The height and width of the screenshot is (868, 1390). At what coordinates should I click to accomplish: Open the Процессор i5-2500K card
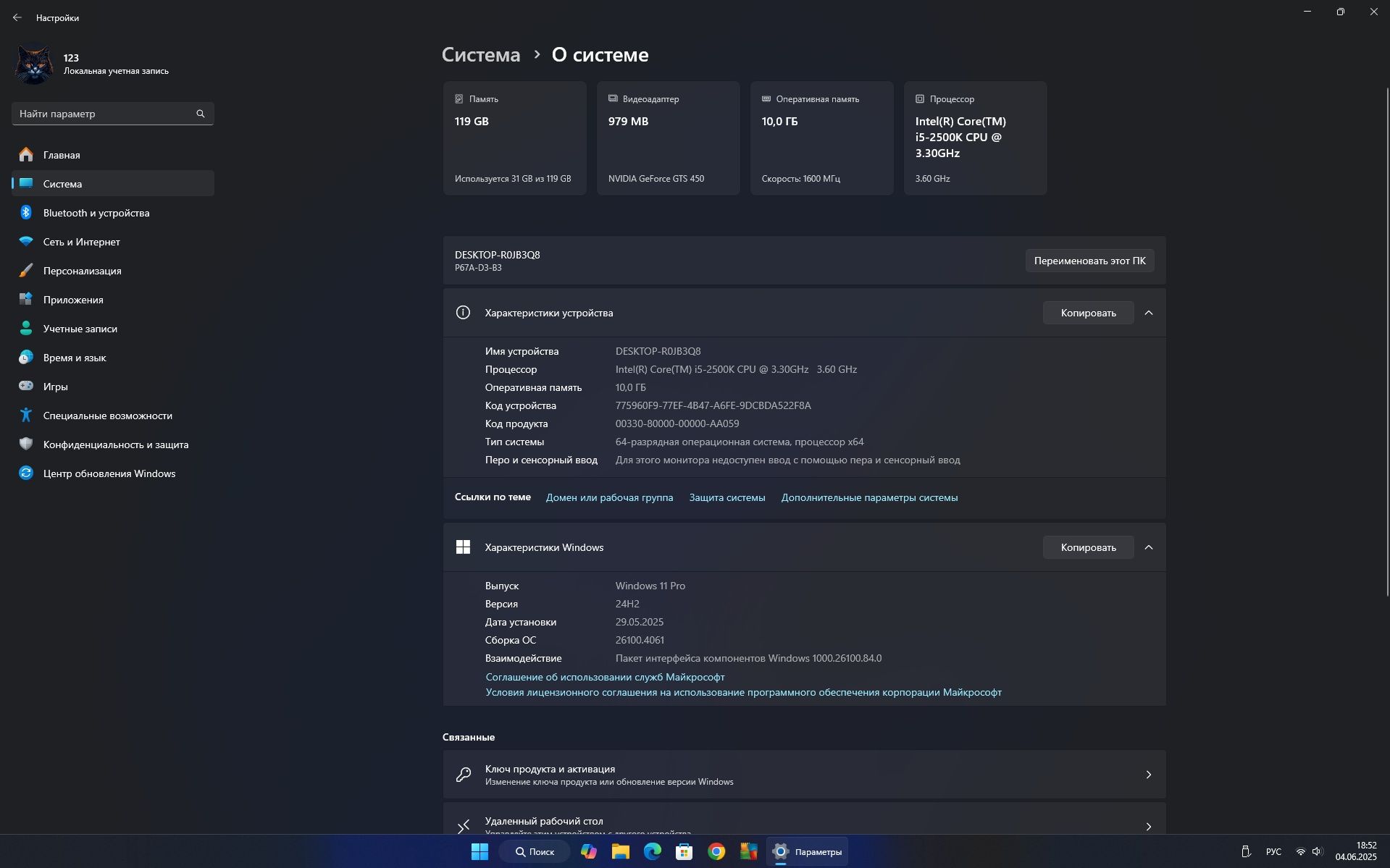pyautogui.click(x=976, y=138)
